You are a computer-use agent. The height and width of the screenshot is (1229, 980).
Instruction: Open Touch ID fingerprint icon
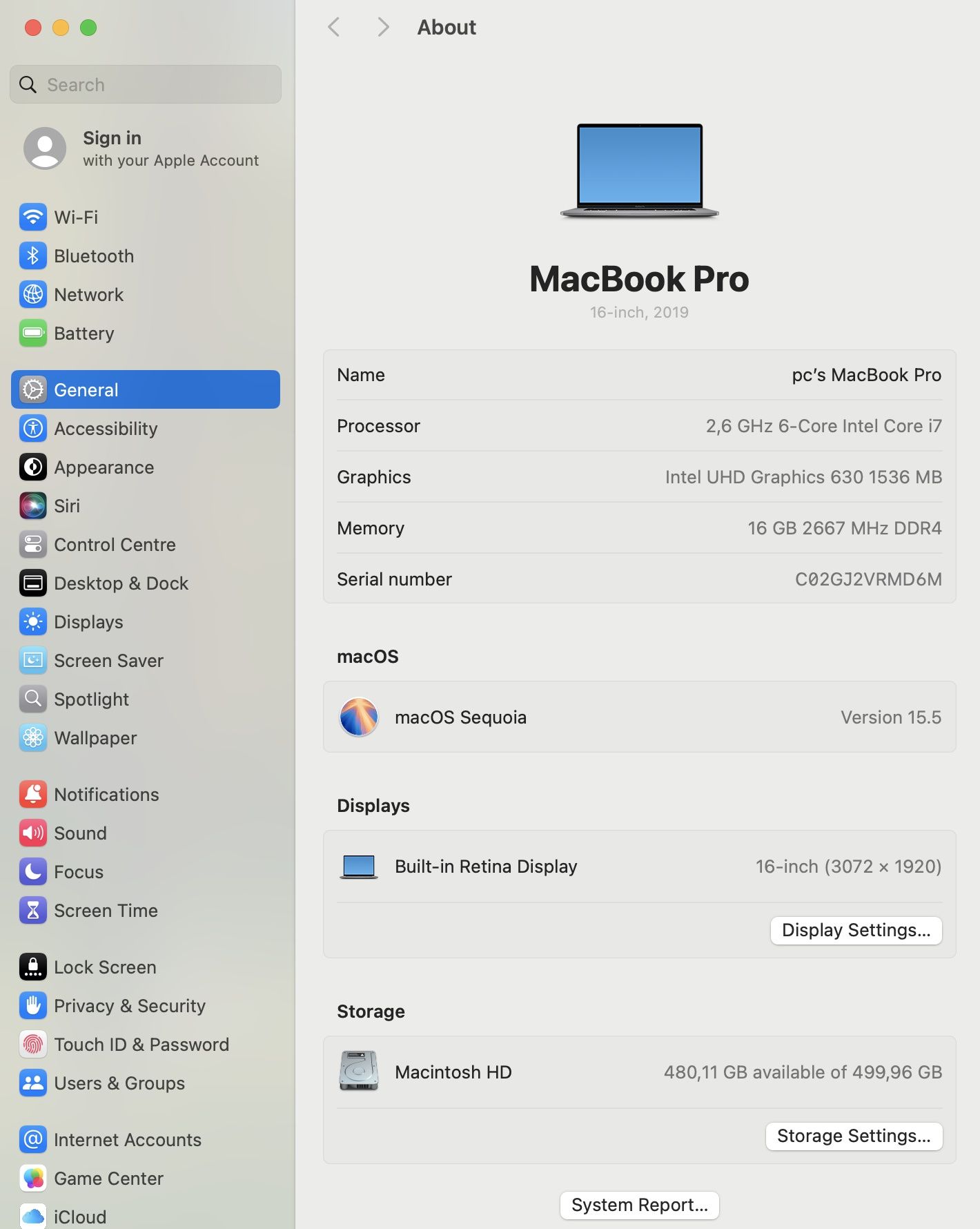(33, 1045)
